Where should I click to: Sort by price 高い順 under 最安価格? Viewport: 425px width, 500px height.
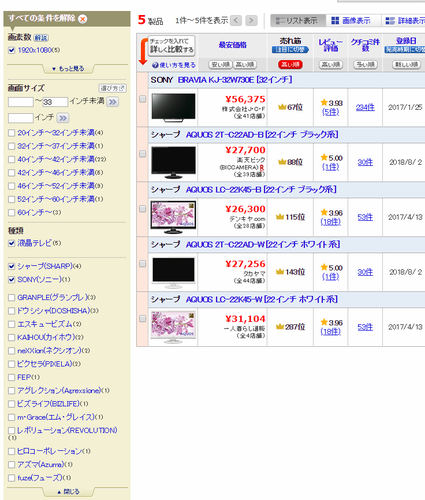coord(245,64)
